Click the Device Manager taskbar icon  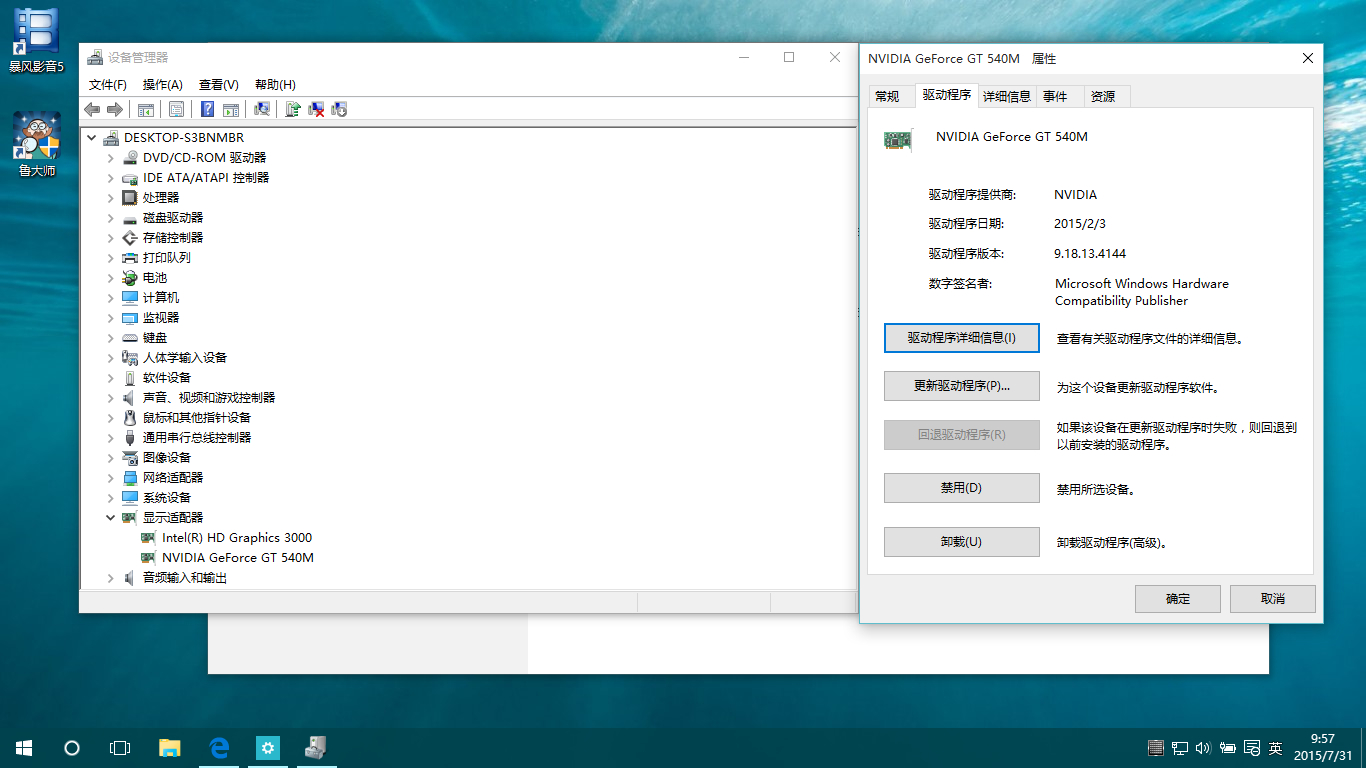(316, 747)
